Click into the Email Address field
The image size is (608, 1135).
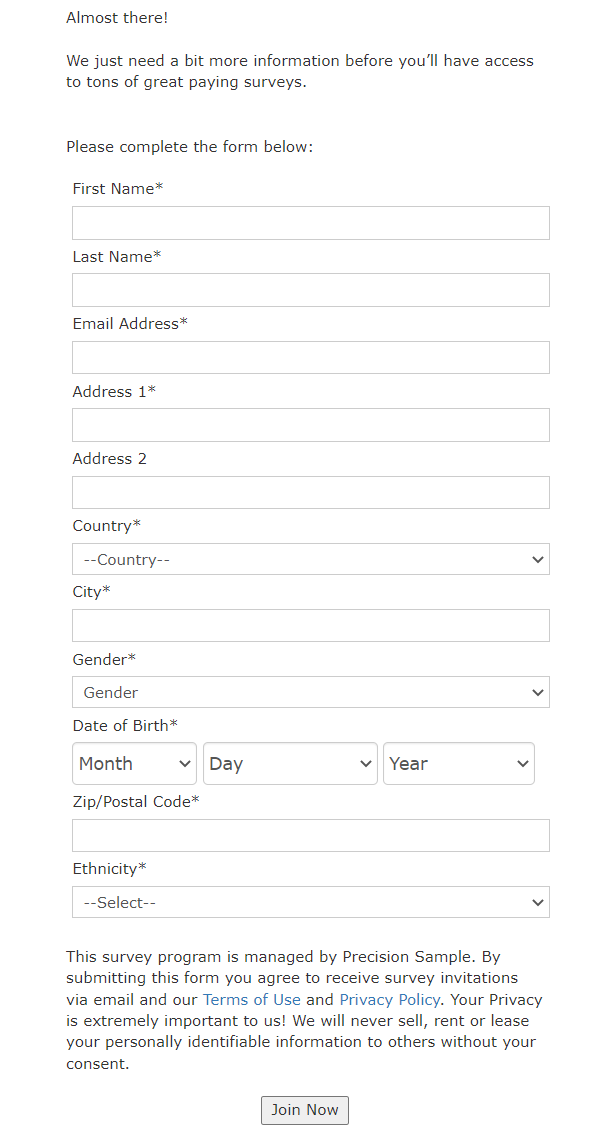click(x=310, y=357)
